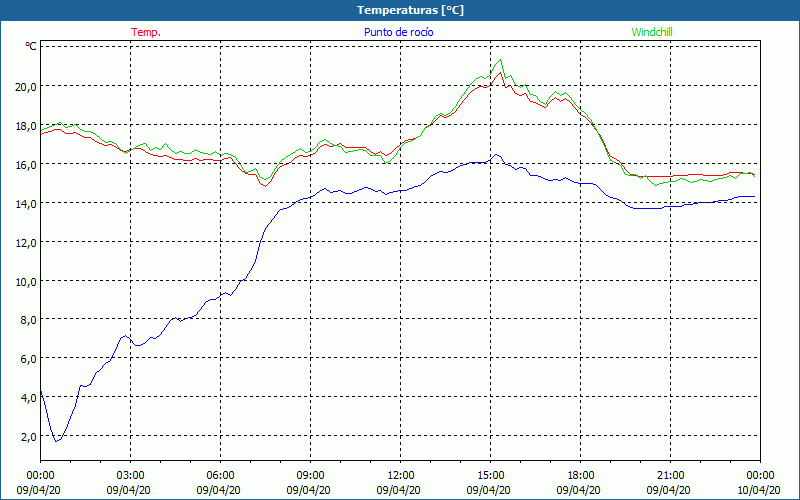Click the 10/04/20 date label
800x500 pixels.
point(759,490)
